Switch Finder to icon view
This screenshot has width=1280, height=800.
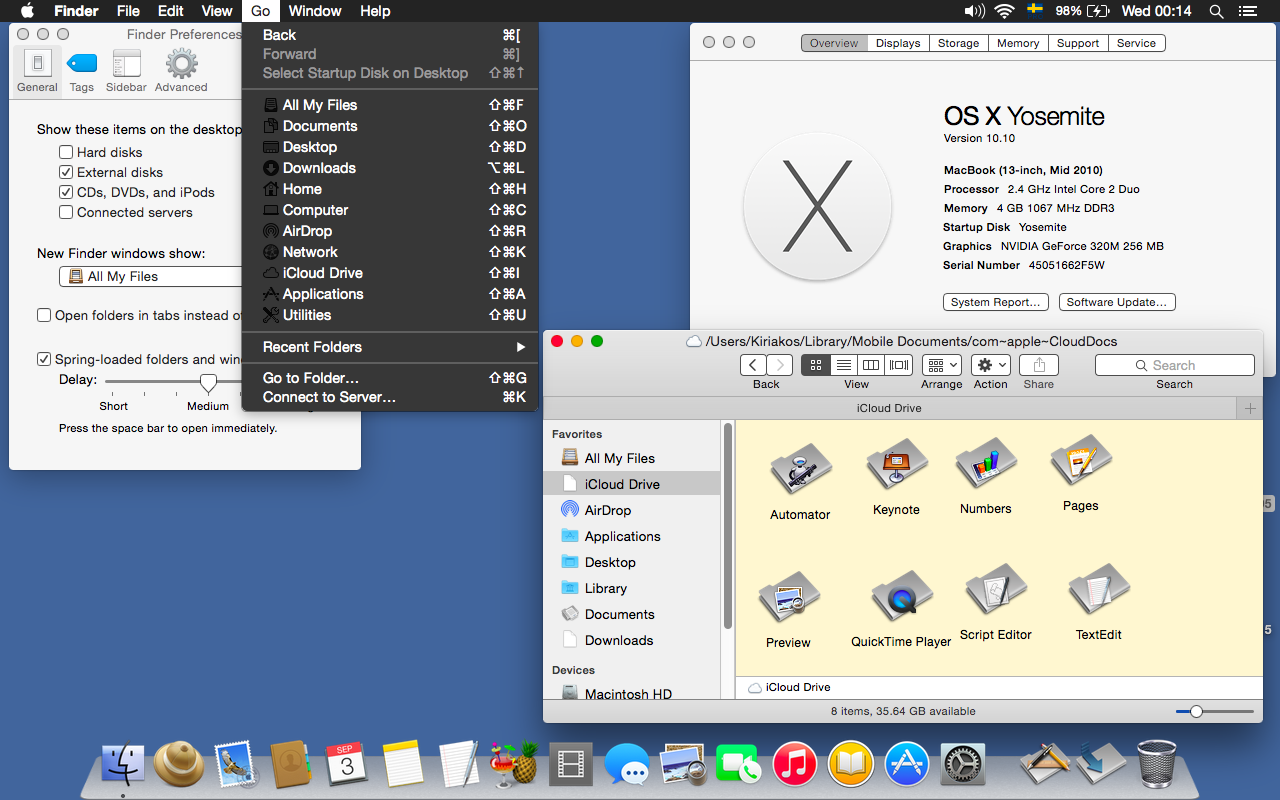[x=815, y=365]
